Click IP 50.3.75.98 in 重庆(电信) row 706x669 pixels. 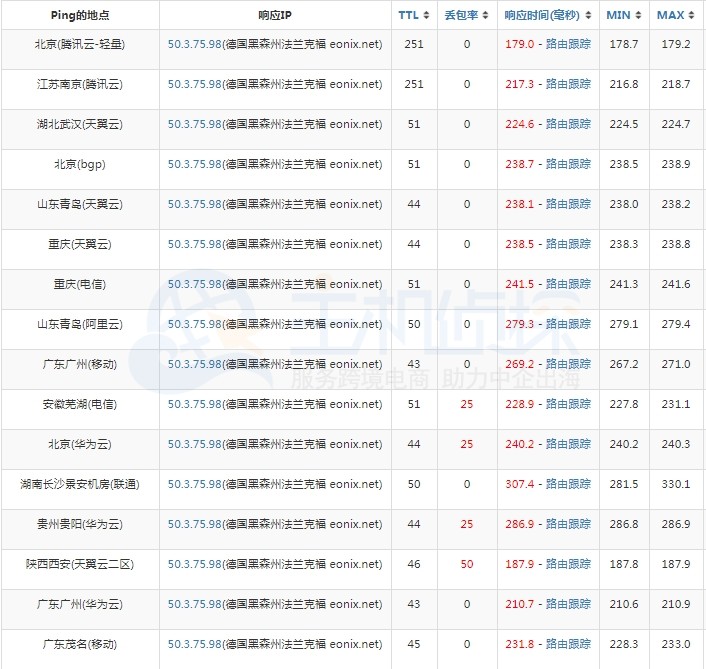[195, 285]
